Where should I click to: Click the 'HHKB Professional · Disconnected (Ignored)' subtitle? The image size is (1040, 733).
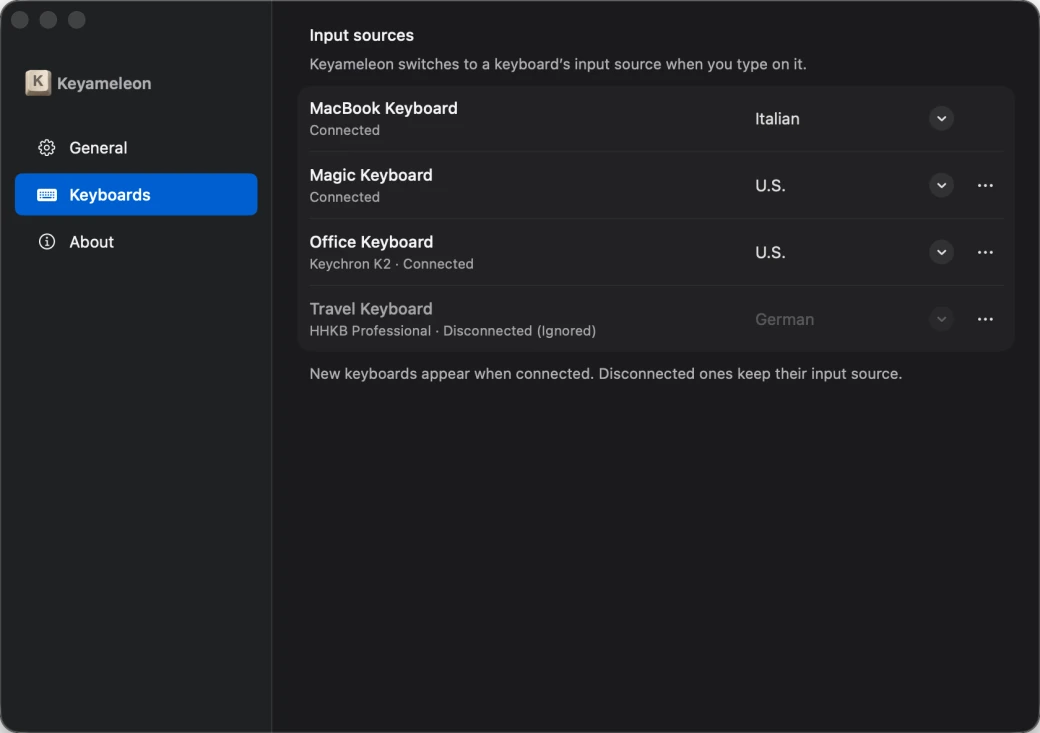pyautogui.click(x=452, y=331)
